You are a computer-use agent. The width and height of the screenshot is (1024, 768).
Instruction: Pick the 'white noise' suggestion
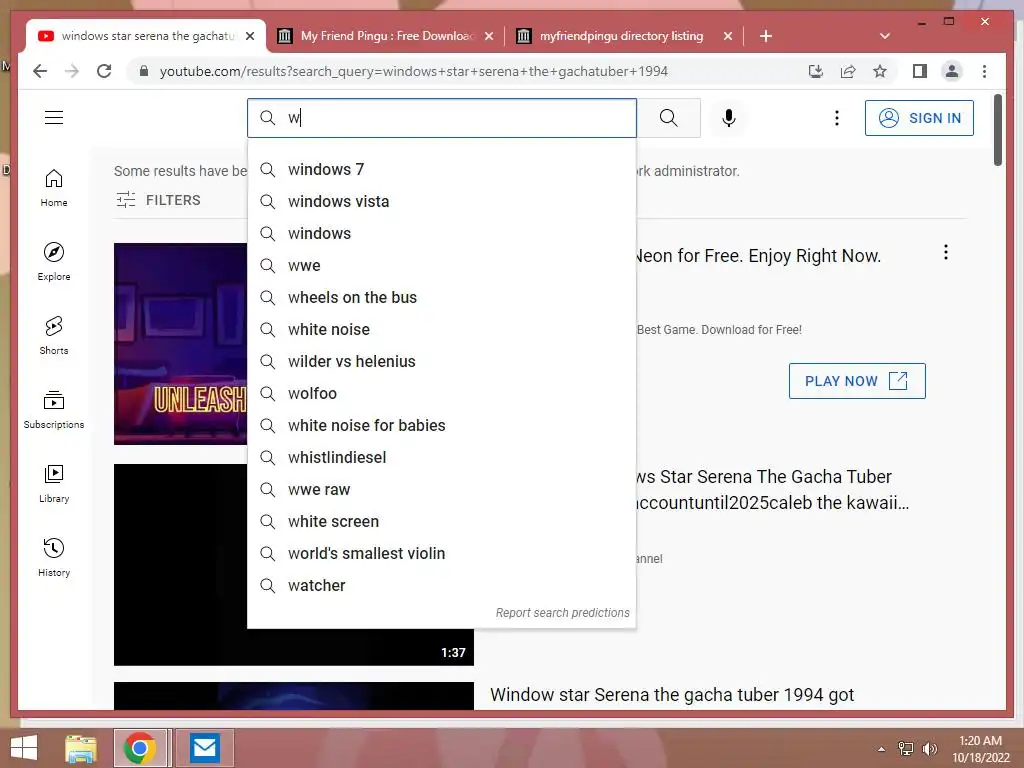[441, 330]
